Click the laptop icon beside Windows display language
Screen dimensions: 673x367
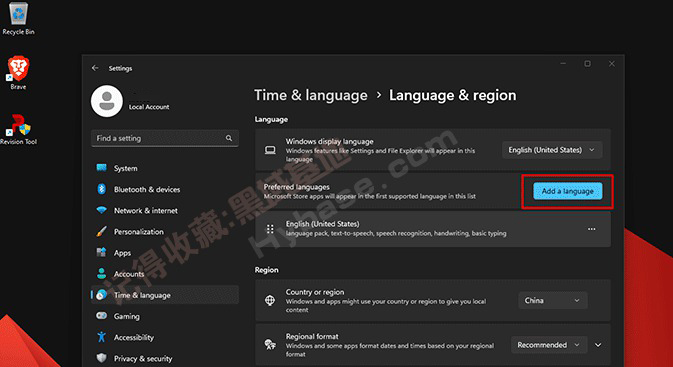(x=270, y=150)
